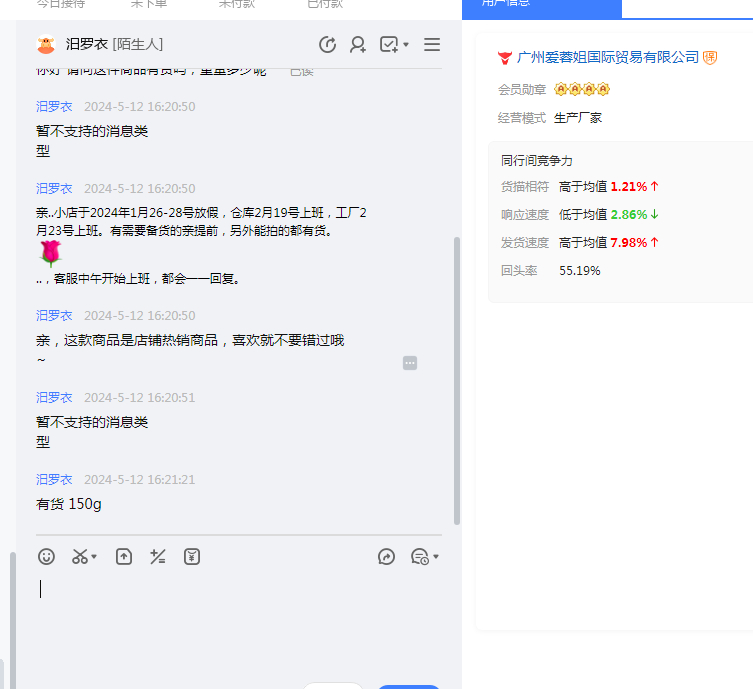Image resolution: width=753 pixels, height=689 pixels.
Task: Open the hamburger menu in chat header
Action: coord(432,45)
